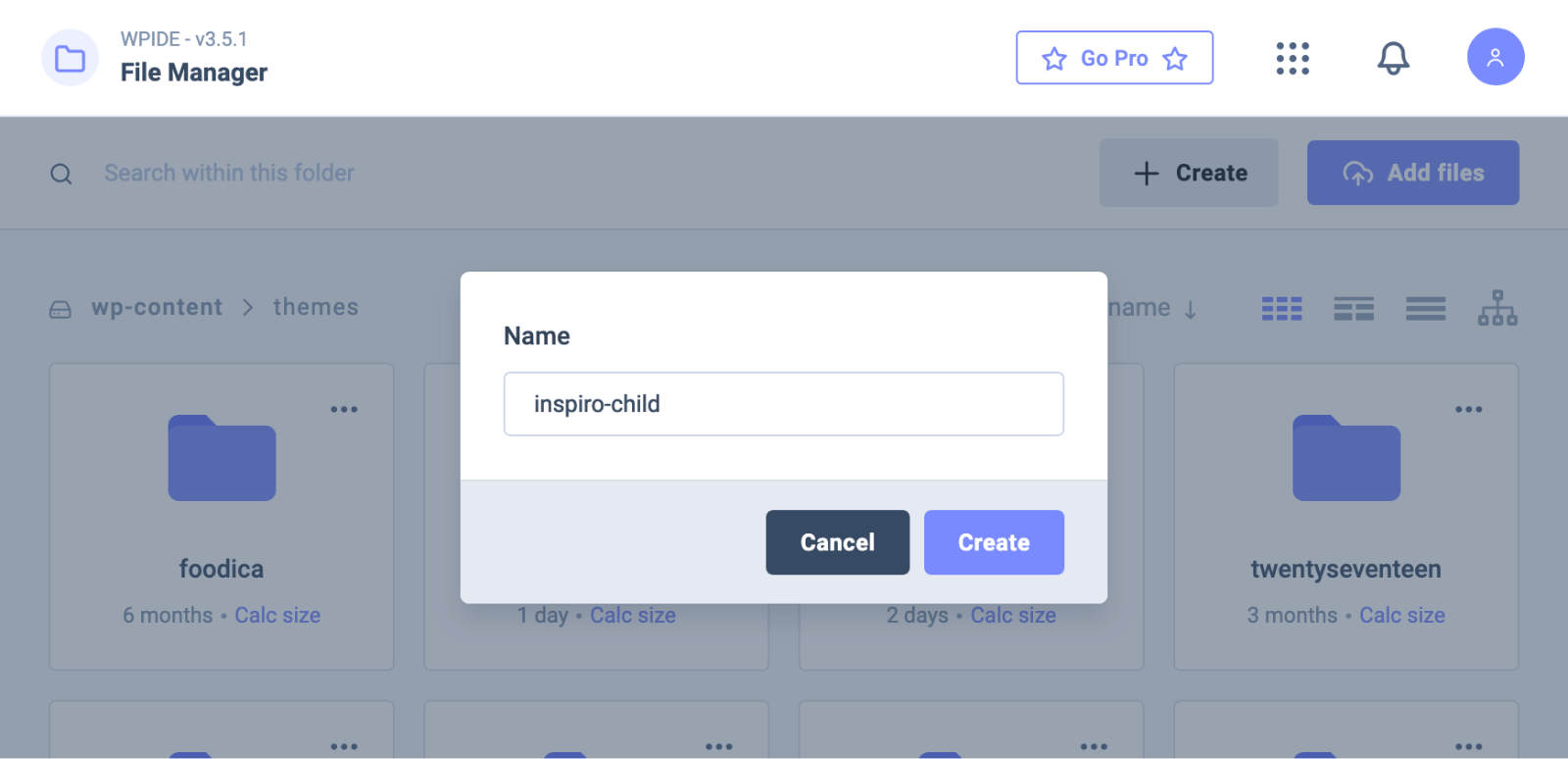Open the apps grid icon in header
The width and height of the screenshot is (1568, 759).
pos(1293,58)
